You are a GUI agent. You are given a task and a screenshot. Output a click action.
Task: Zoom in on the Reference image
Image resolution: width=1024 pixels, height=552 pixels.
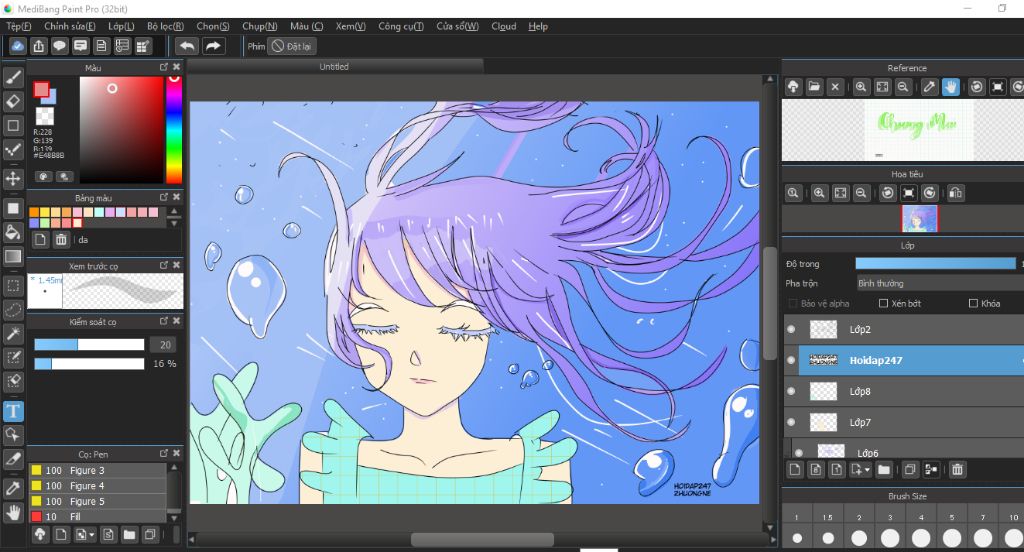point(861,87)
